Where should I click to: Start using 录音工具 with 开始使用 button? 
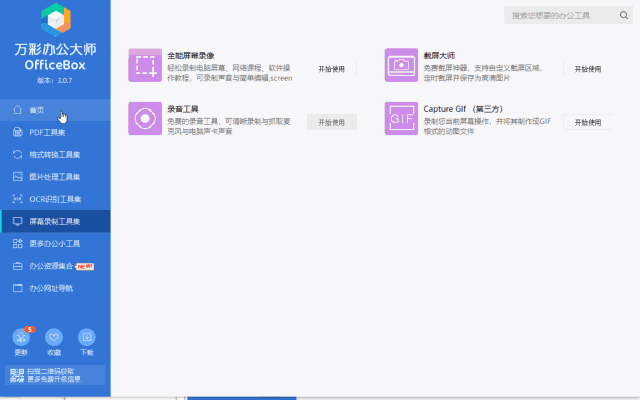(332, 122)
